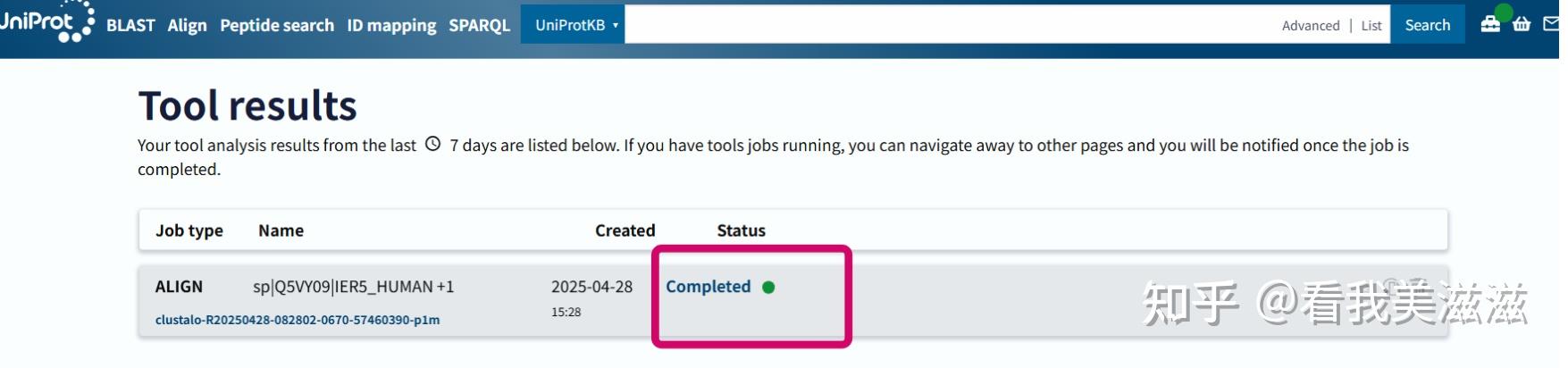Open the basket icon

[1522, 24]
